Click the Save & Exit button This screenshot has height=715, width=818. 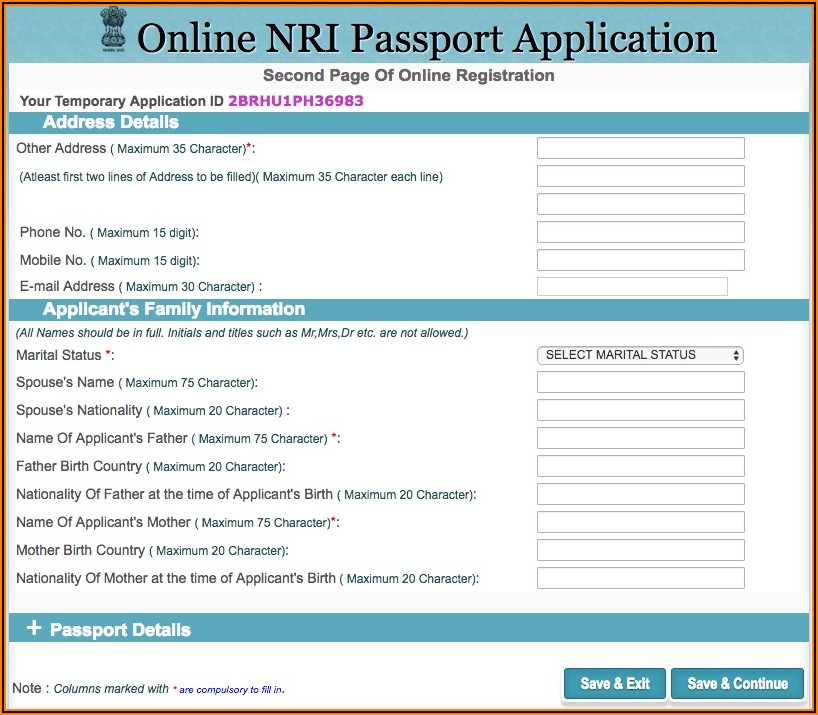[615, 684]
